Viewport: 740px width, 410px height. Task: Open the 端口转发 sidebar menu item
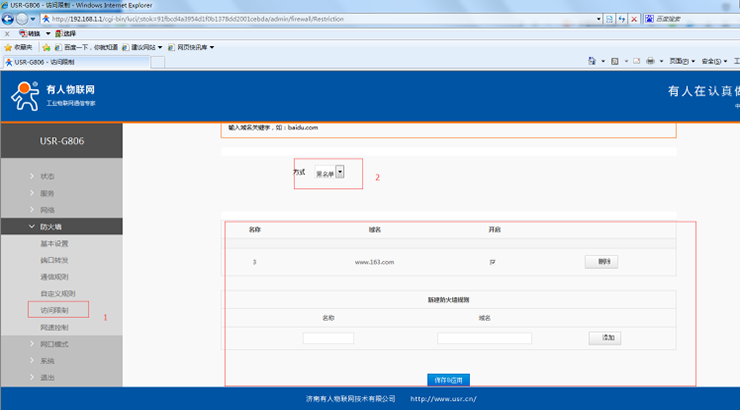click(54, 260)
